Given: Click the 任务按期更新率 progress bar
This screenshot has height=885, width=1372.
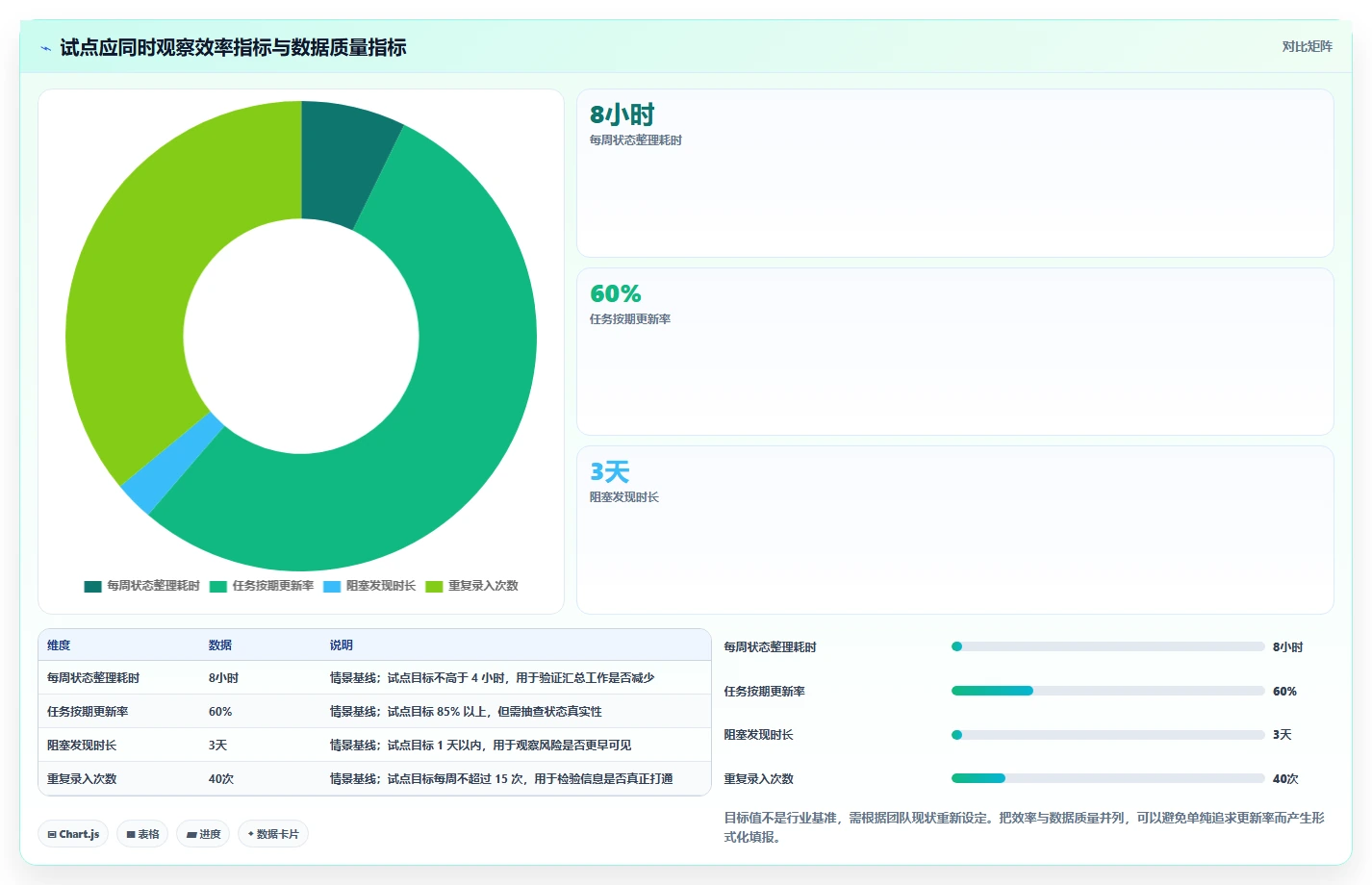Looking at the screenshot, I should pyautogui.click(x=1107, y=691).
